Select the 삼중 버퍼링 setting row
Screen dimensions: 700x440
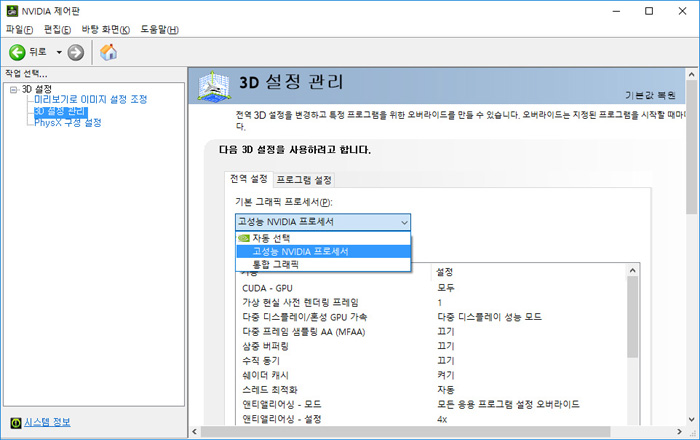[x=432, y=346]
